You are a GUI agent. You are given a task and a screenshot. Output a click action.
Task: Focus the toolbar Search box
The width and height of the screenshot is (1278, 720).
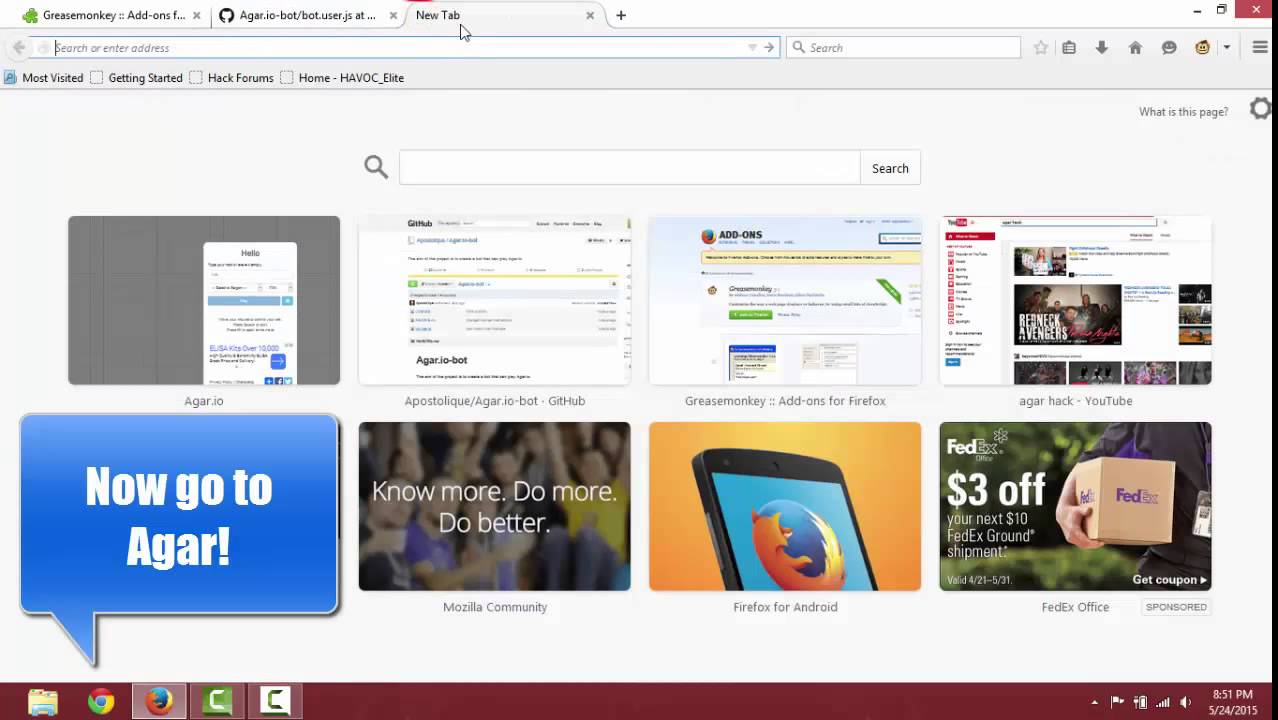(903, 47)
